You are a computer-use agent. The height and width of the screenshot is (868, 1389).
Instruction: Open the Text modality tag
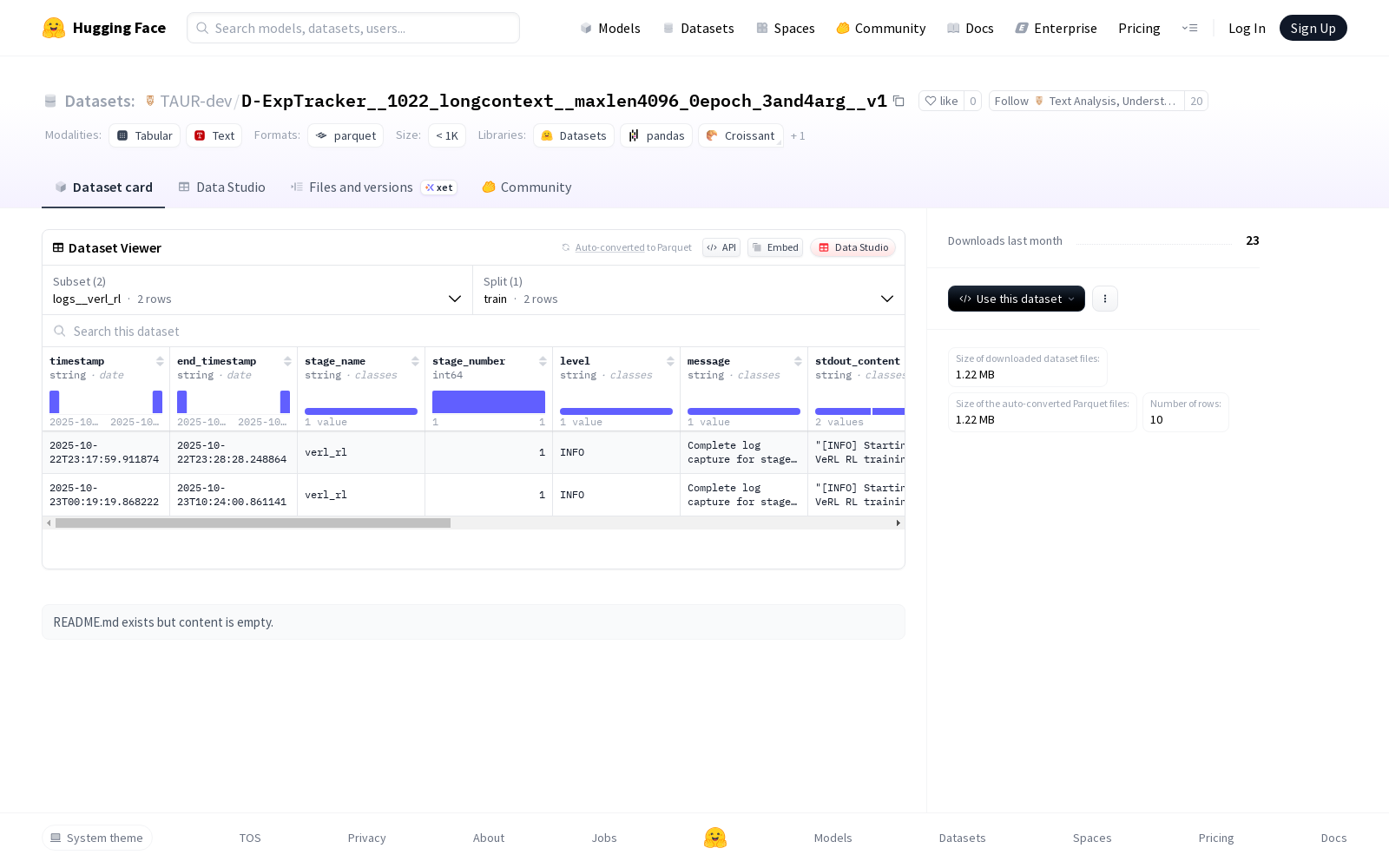(214, 135)
